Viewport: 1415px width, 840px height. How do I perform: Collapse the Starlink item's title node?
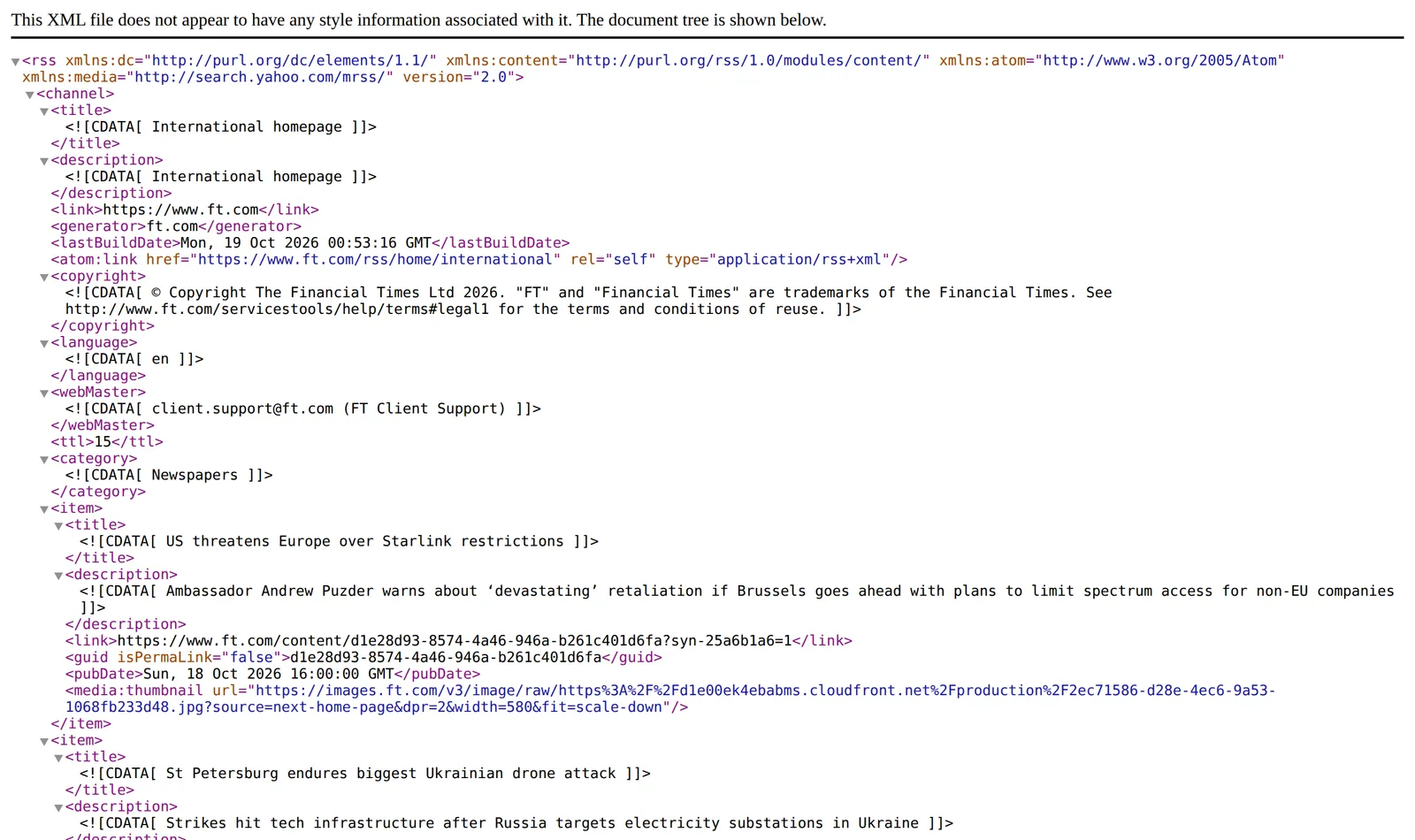point(57,525)
